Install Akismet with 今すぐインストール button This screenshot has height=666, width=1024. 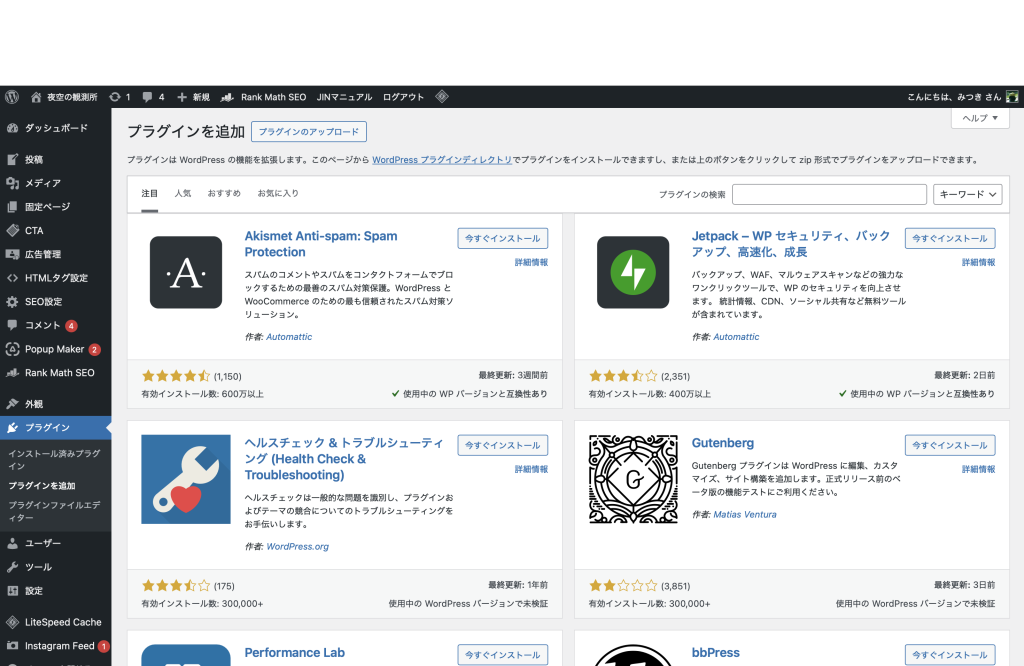502,239
